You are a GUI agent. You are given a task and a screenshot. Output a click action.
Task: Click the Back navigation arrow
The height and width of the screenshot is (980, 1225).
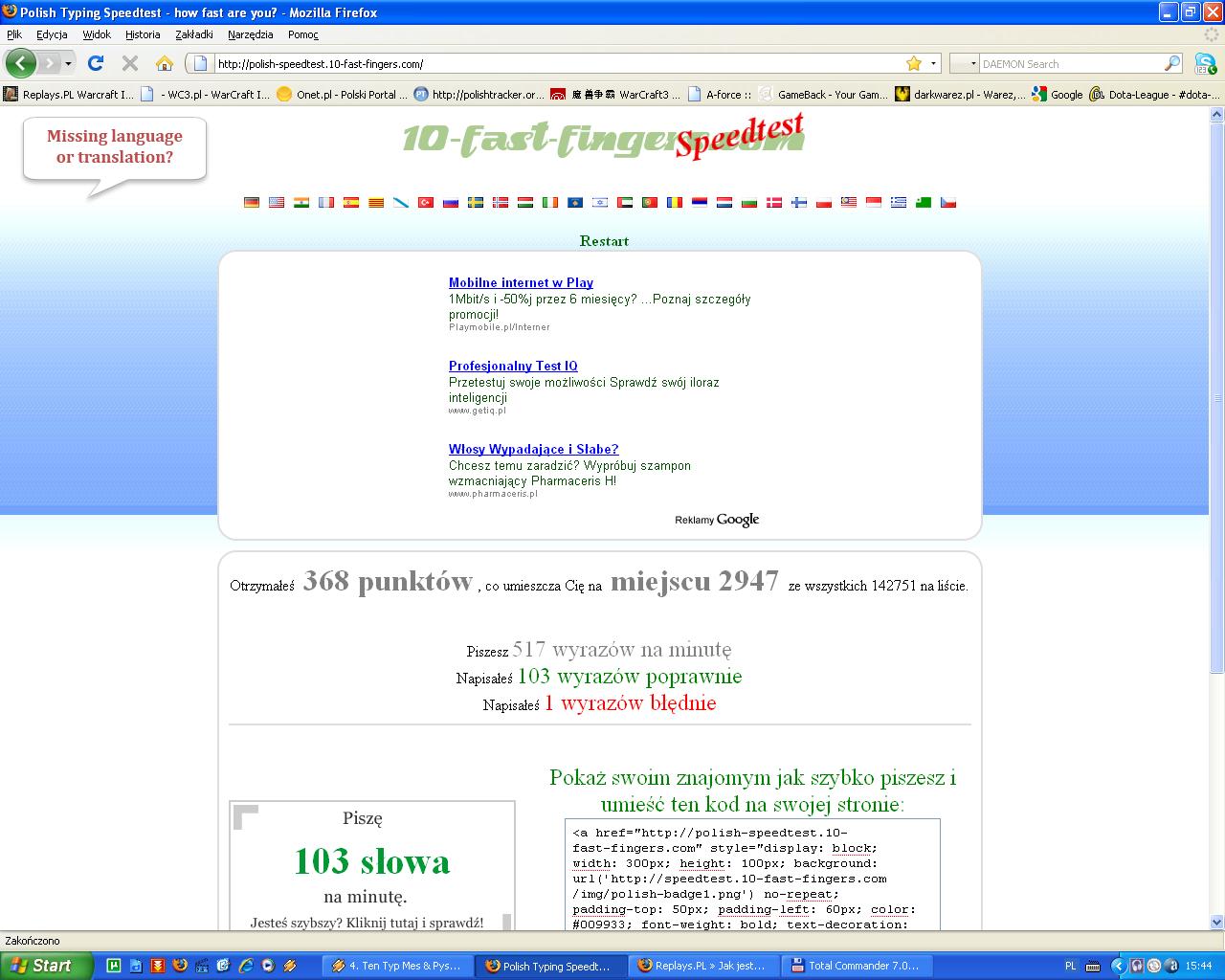[x=20, y=63]
